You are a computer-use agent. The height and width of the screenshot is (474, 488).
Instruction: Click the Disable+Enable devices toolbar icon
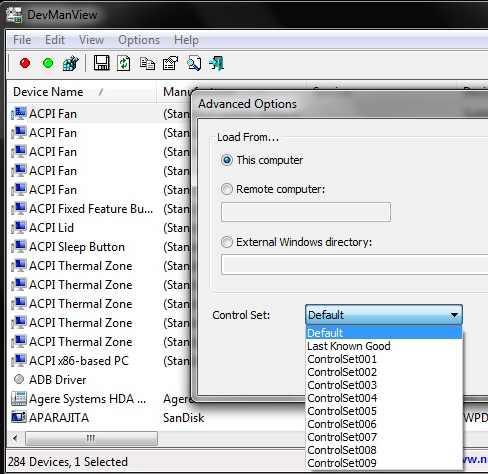(x=71, y=63)
